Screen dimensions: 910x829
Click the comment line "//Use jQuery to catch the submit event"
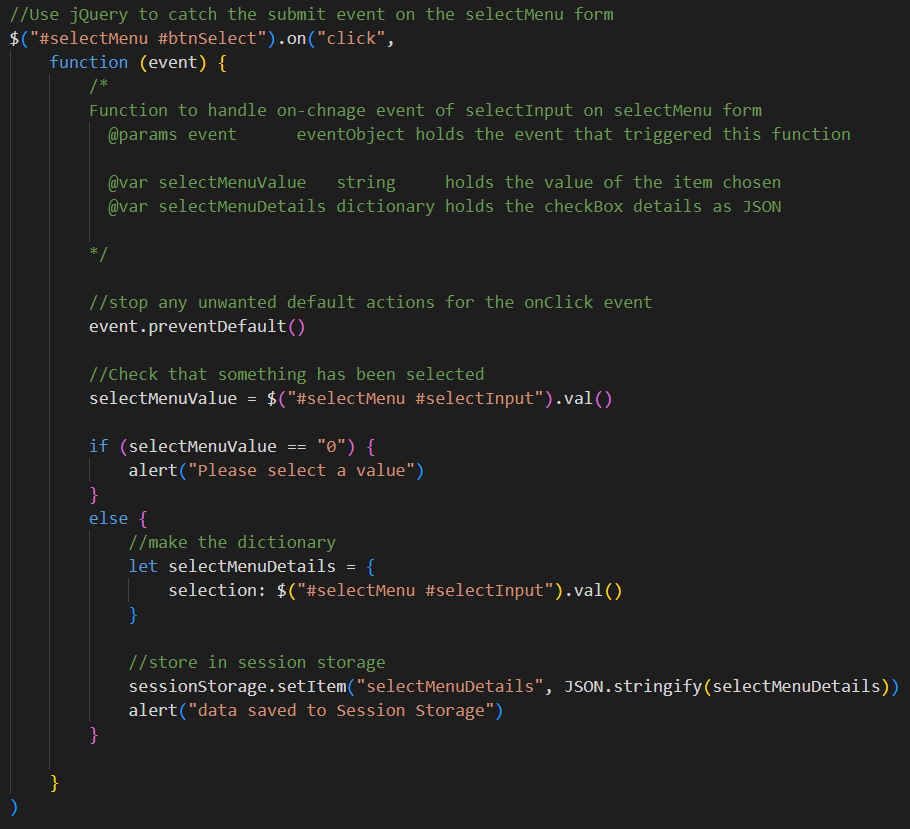312,15
